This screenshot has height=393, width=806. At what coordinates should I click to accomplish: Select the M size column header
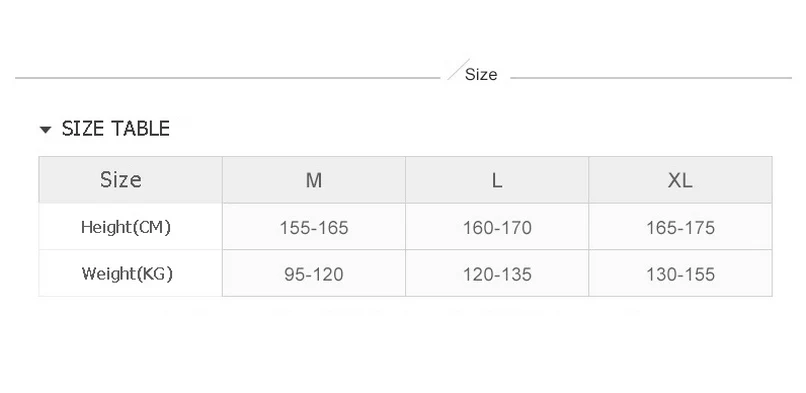click(314, 180)
